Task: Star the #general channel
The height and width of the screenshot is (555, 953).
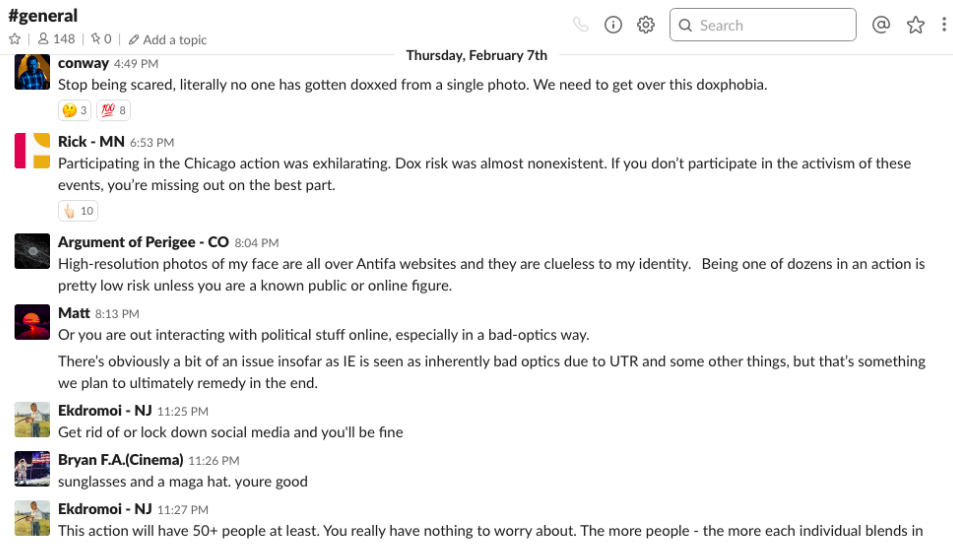Action: click(15, 40)
